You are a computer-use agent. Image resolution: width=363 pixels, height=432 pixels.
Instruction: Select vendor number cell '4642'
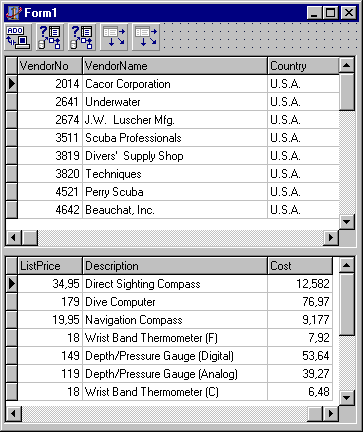50,210
